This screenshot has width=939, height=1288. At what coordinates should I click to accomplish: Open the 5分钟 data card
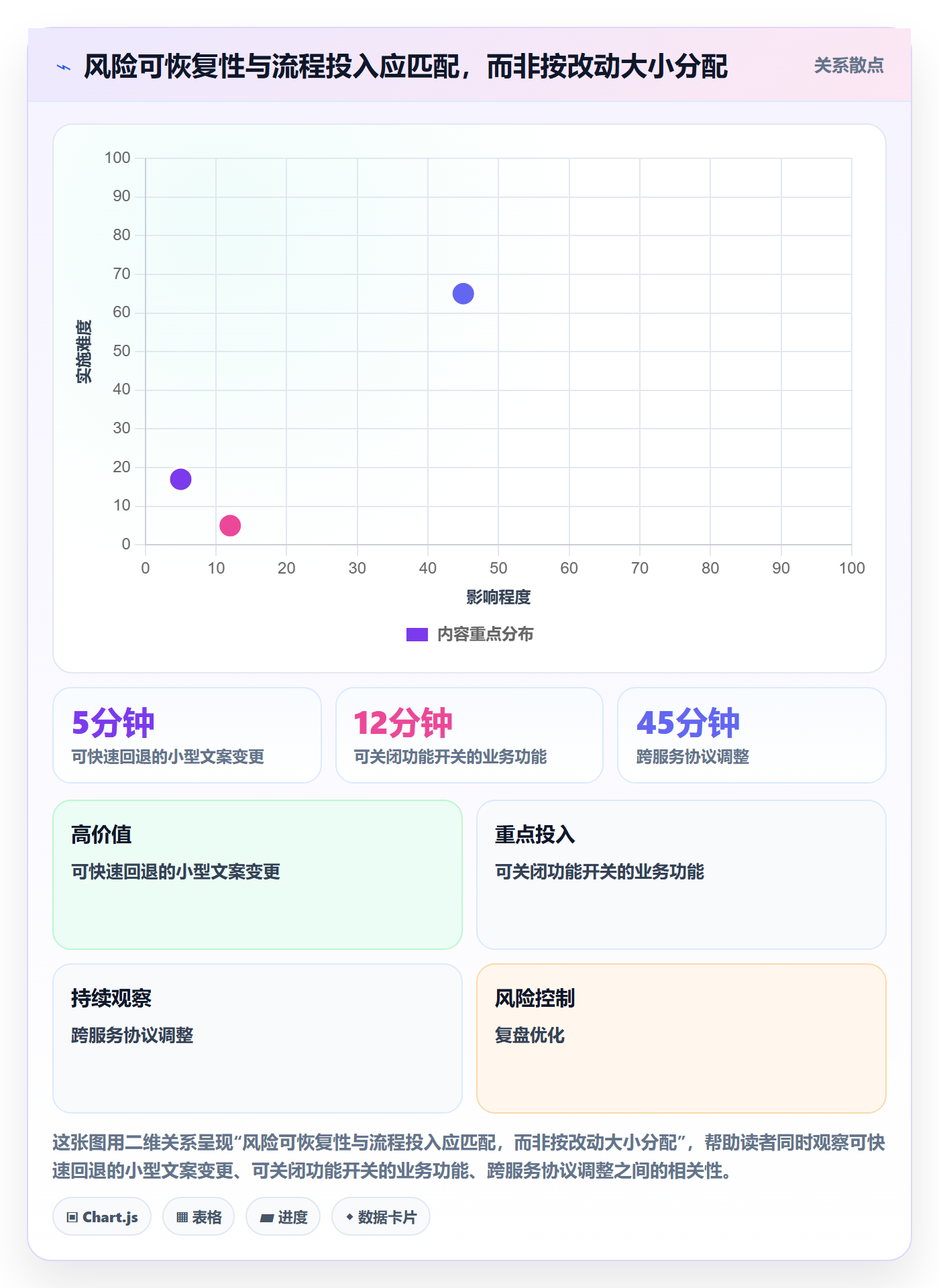[x=187, y=735]
